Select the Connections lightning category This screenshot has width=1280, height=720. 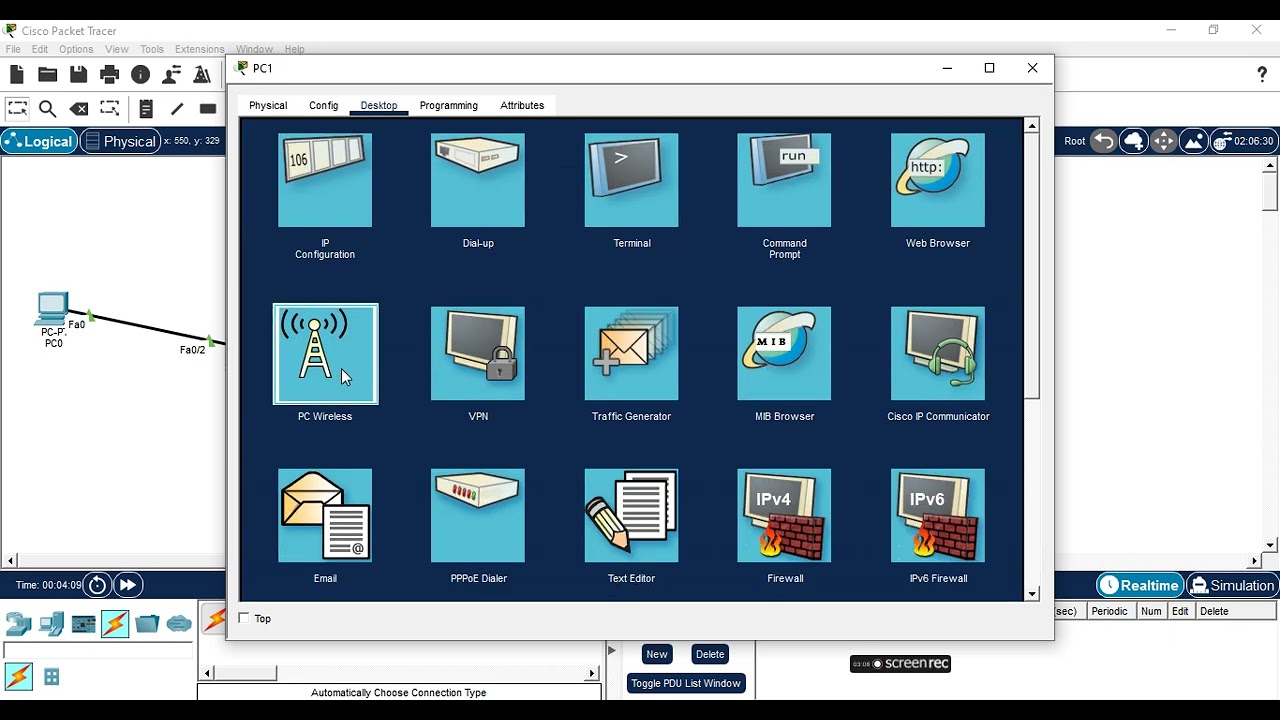tap(115, 624)
